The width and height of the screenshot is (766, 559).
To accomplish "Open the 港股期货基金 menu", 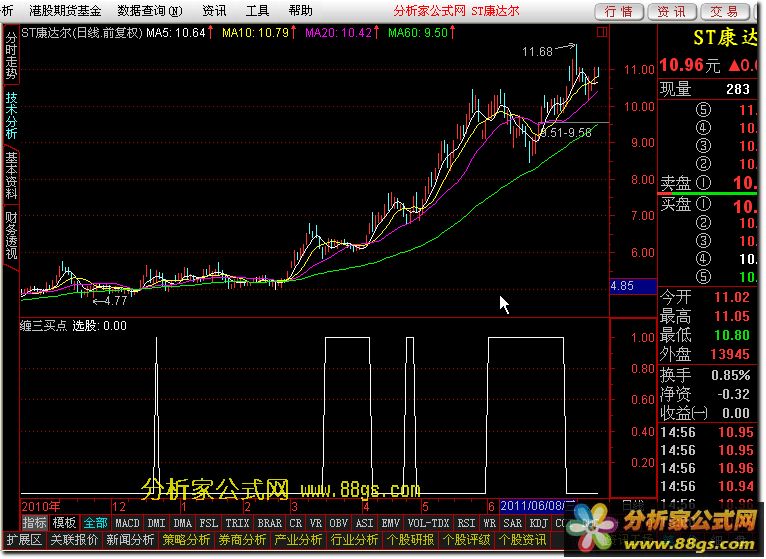I will pyautogui.click(x=65, y=10).
